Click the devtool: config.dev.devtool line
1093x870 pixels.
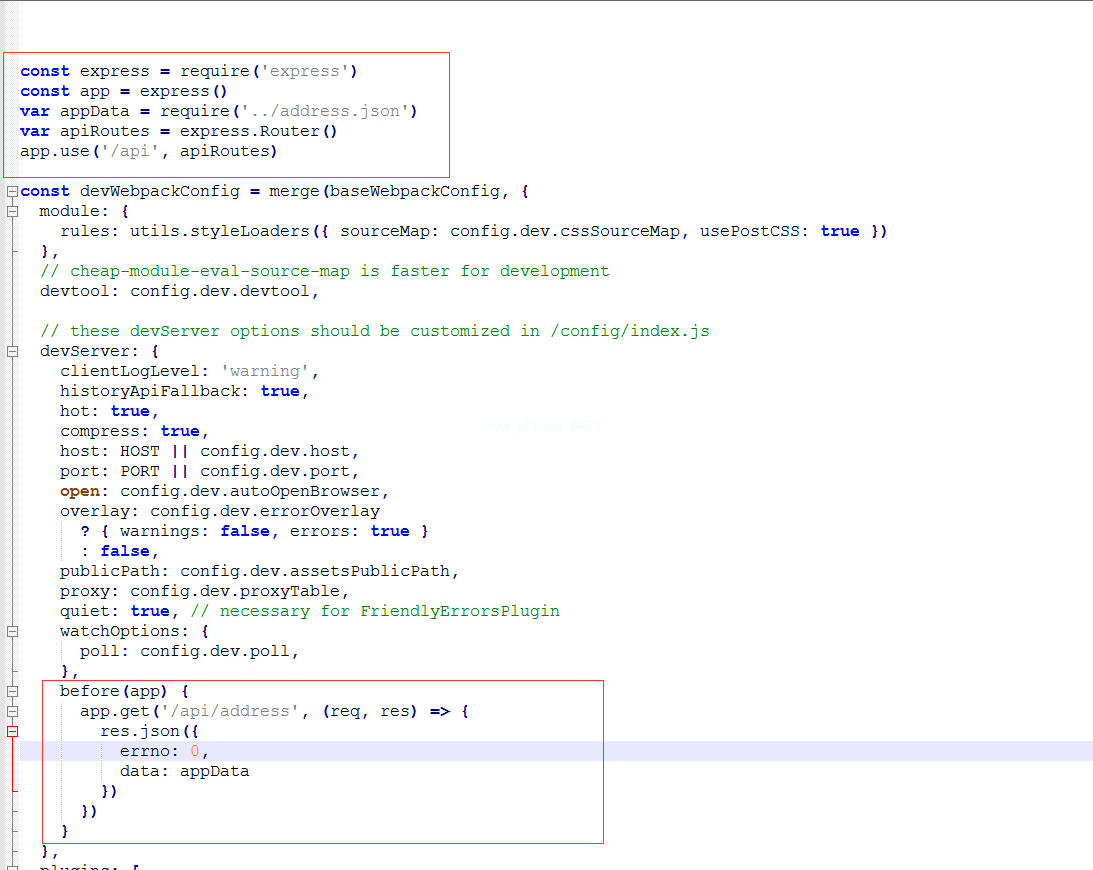pos(179,291)
